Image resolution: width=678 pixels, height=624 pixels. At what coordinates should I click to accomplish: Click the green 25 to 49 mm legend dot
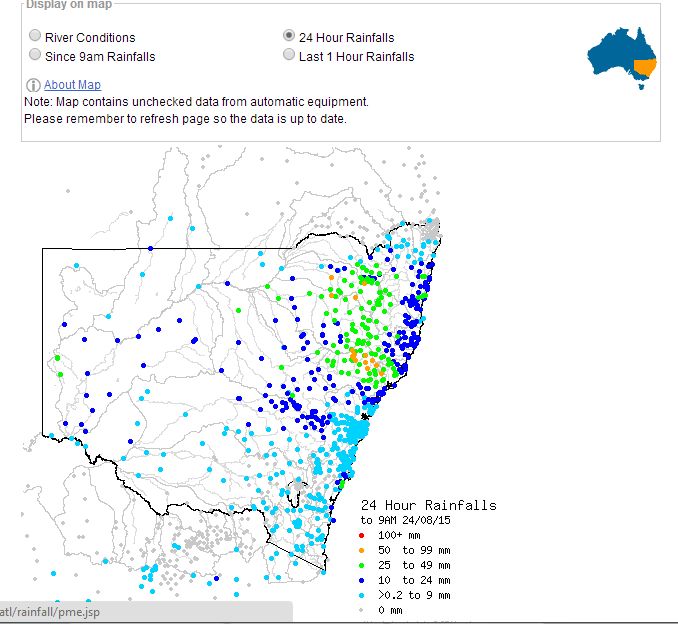pyautogui.click(x=365, y=565)
